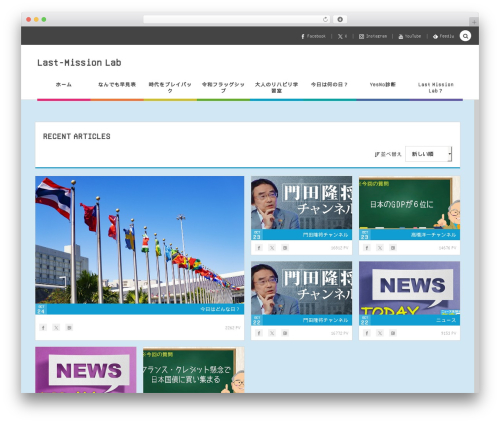Share the Oct 23 門田隆将 article on X
500x423 pixels.
[272, 248]
